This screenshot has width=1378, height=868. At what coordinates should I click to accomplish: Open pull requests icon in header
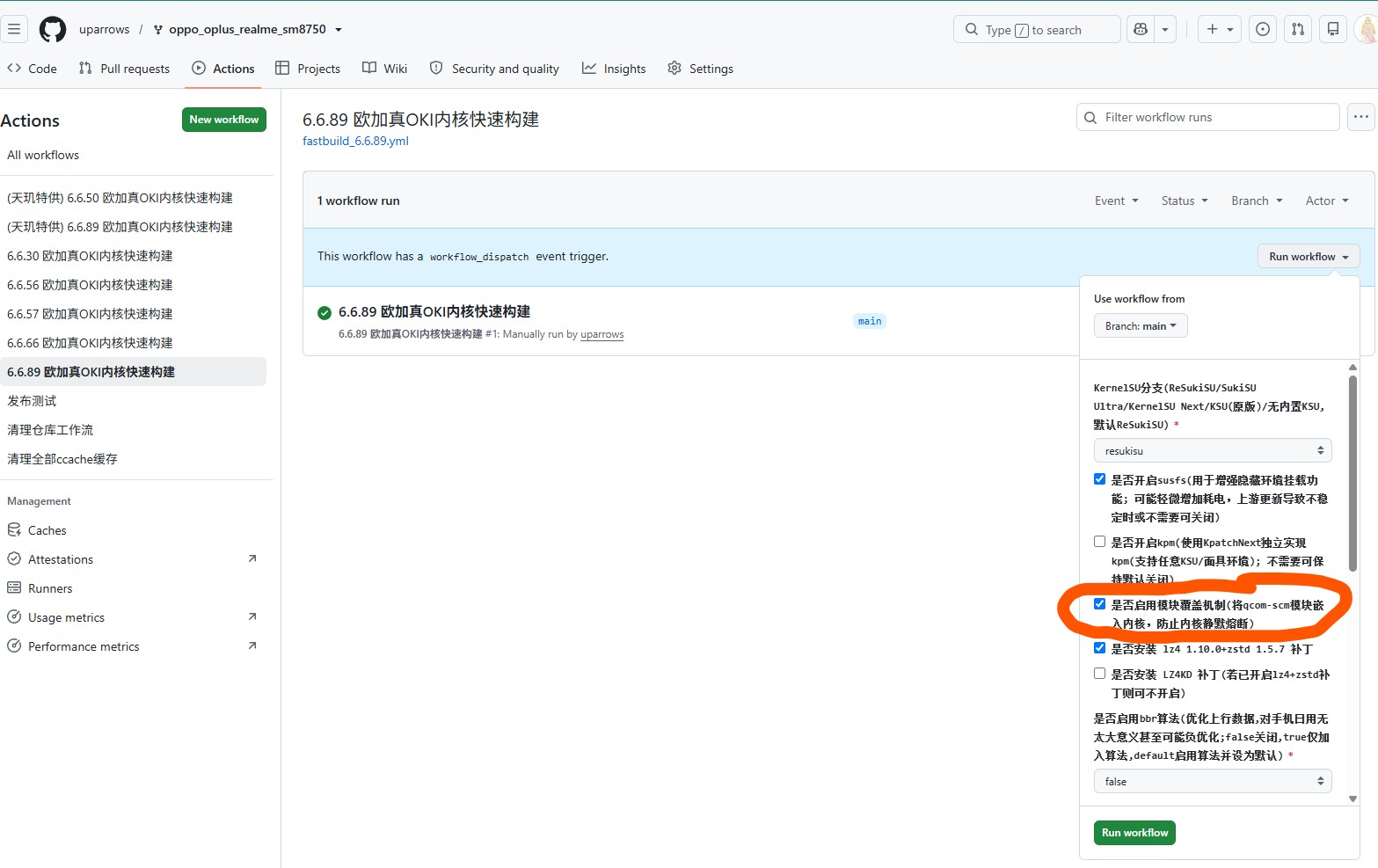click(x=1298, y=29)
